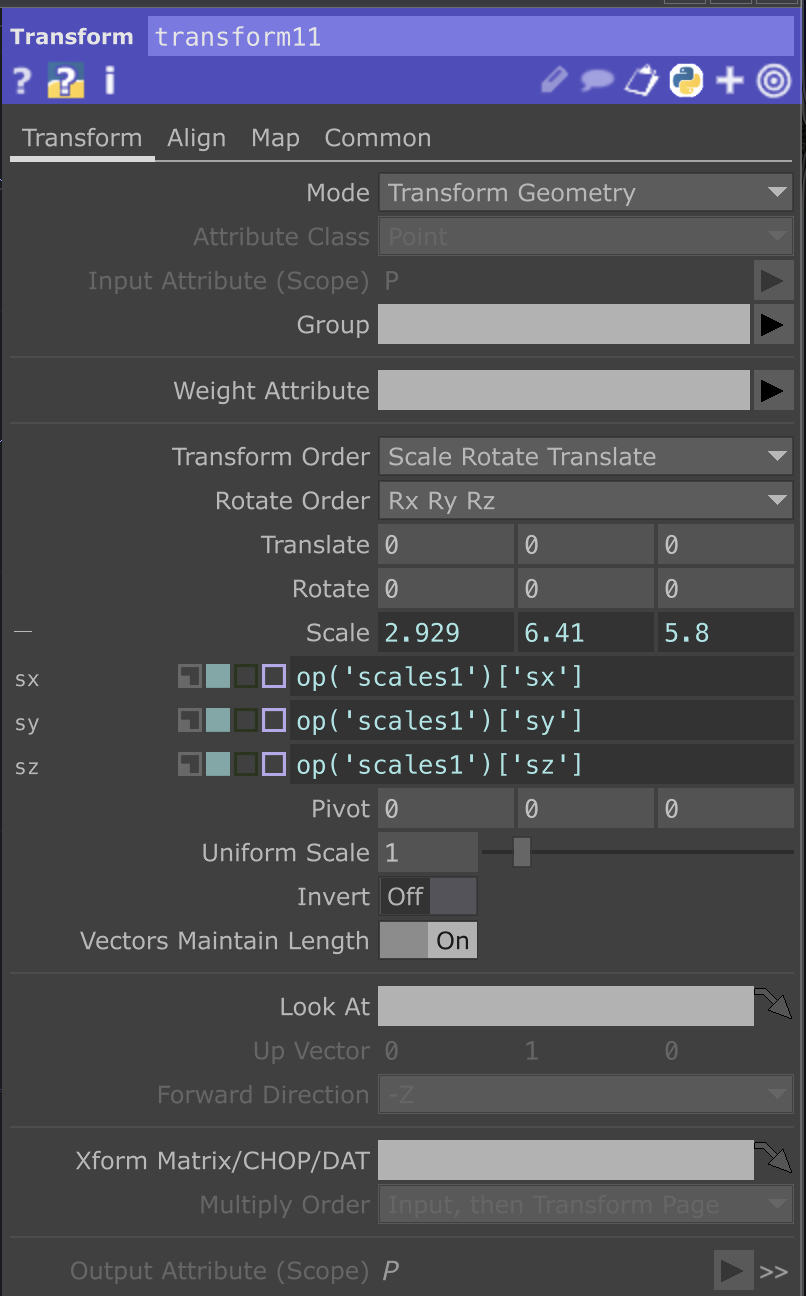Click the bullseye target icon top right
This screenshot has width=806, height=1296.
772,81
